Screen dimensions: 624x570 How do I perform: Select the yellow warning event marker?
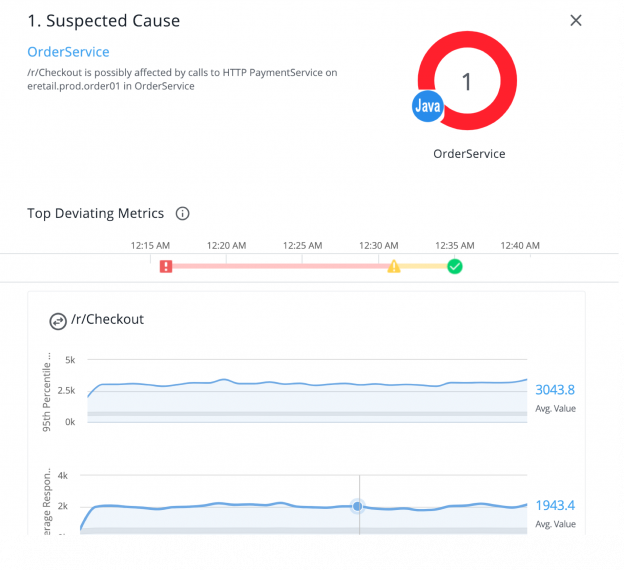point(394,266)
